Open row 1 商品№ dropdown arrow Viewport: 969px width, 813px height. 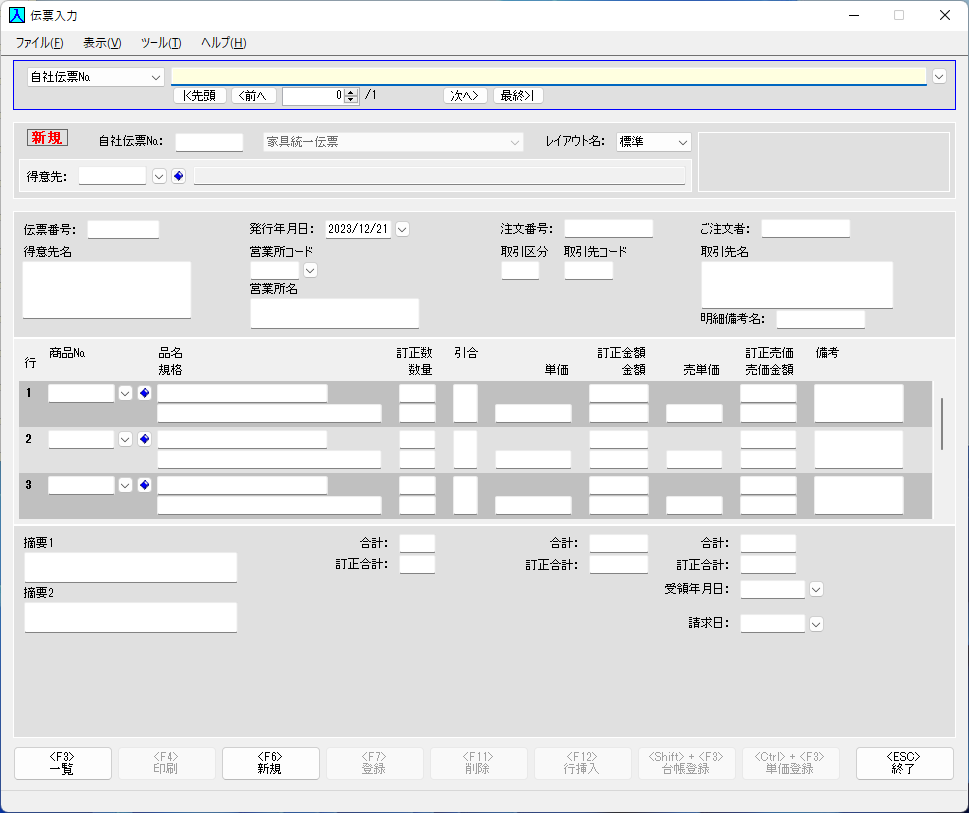(x=125, y=393)
